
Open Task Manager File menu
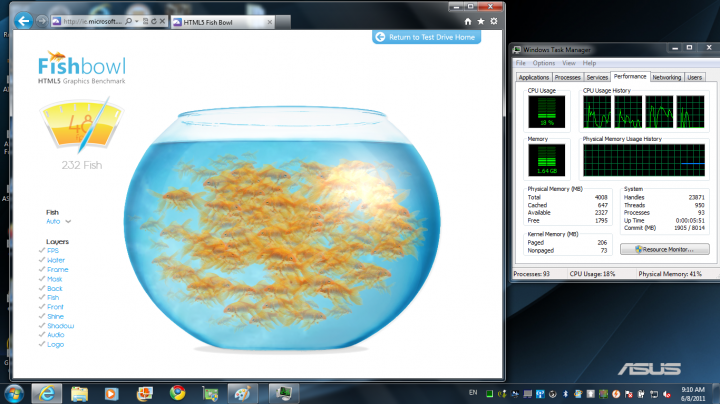[520, 63]
